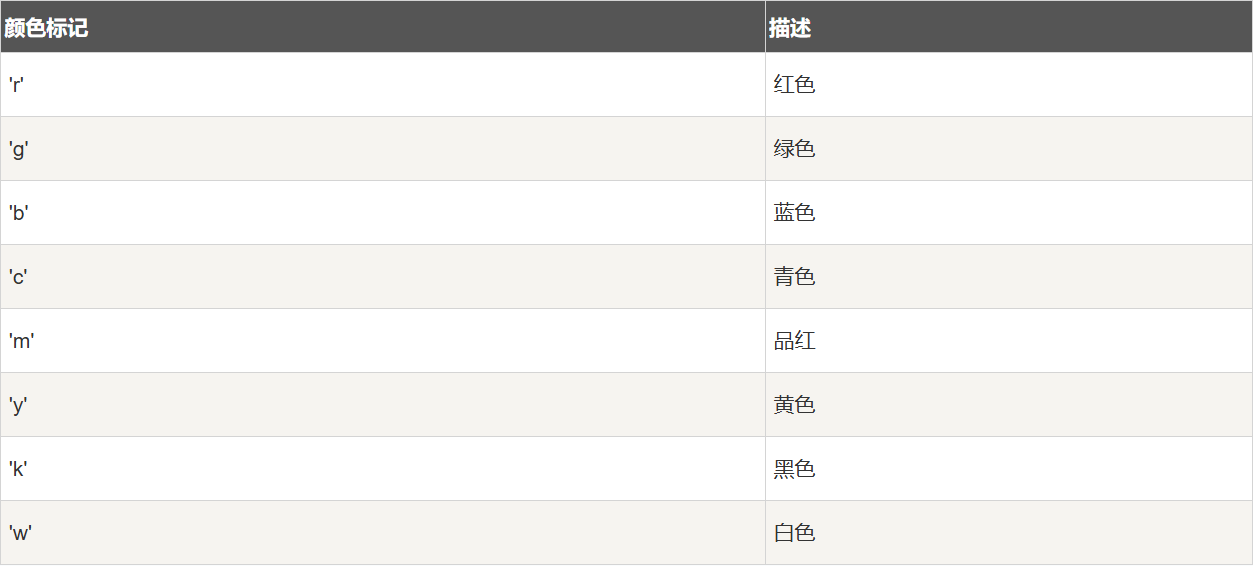Select the 'y' color code cell
Viewport: 1253px width, 566px height.
(18, 405)
